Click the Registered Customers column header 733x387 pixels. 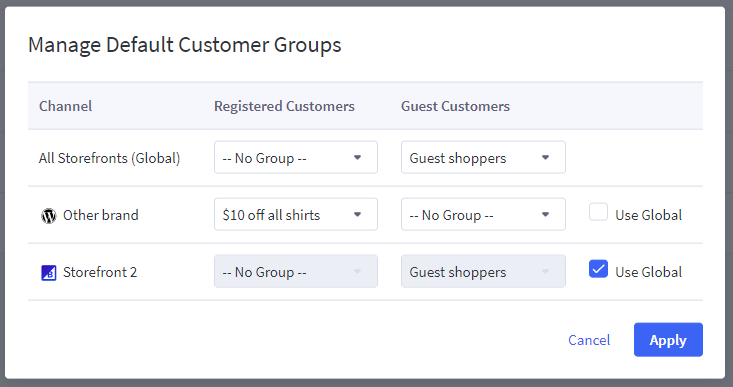tap(284, 106)
